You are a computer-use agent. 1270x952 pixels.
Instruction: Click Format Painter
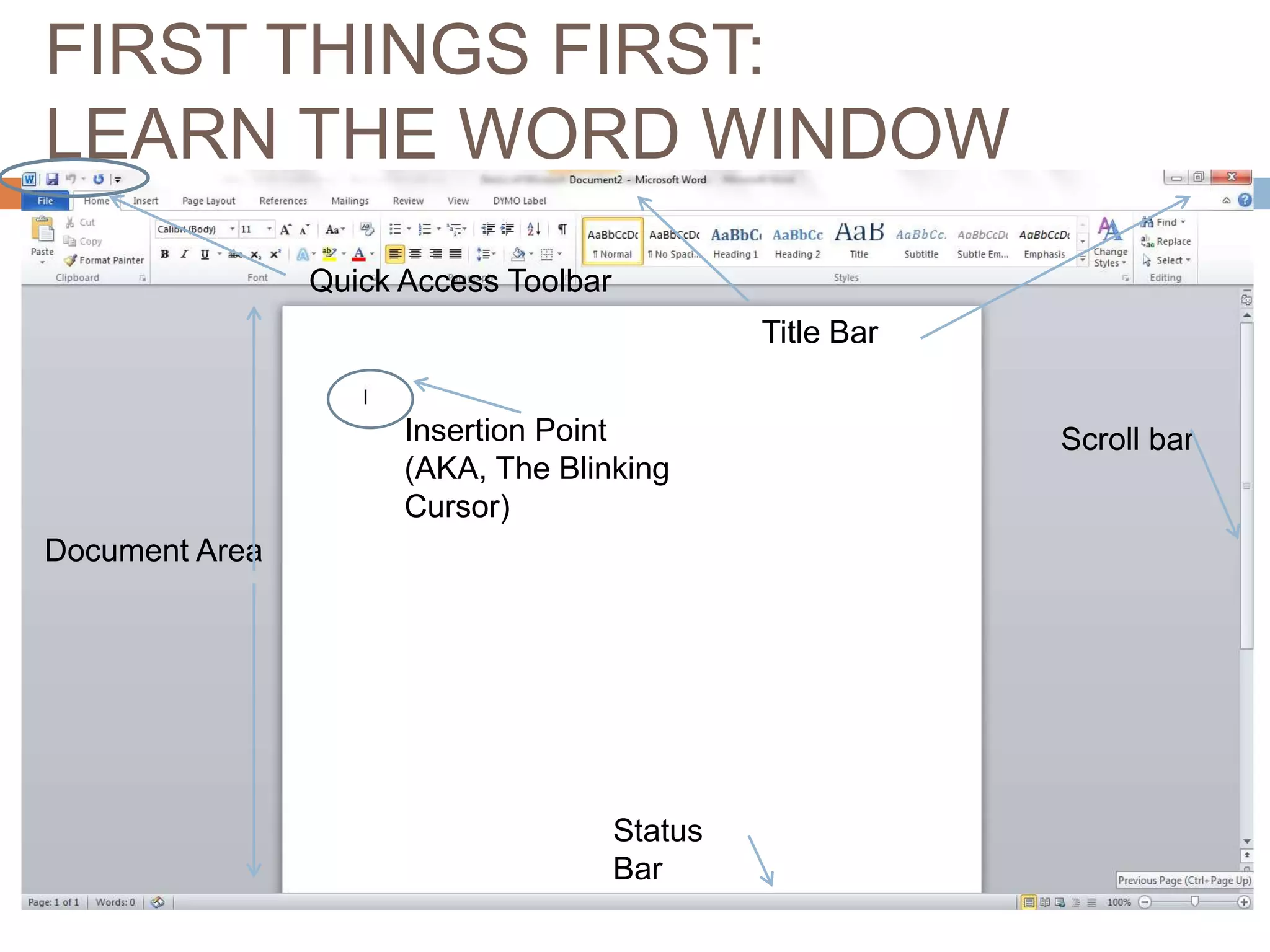pyautogui.click(x=104, y=260)
